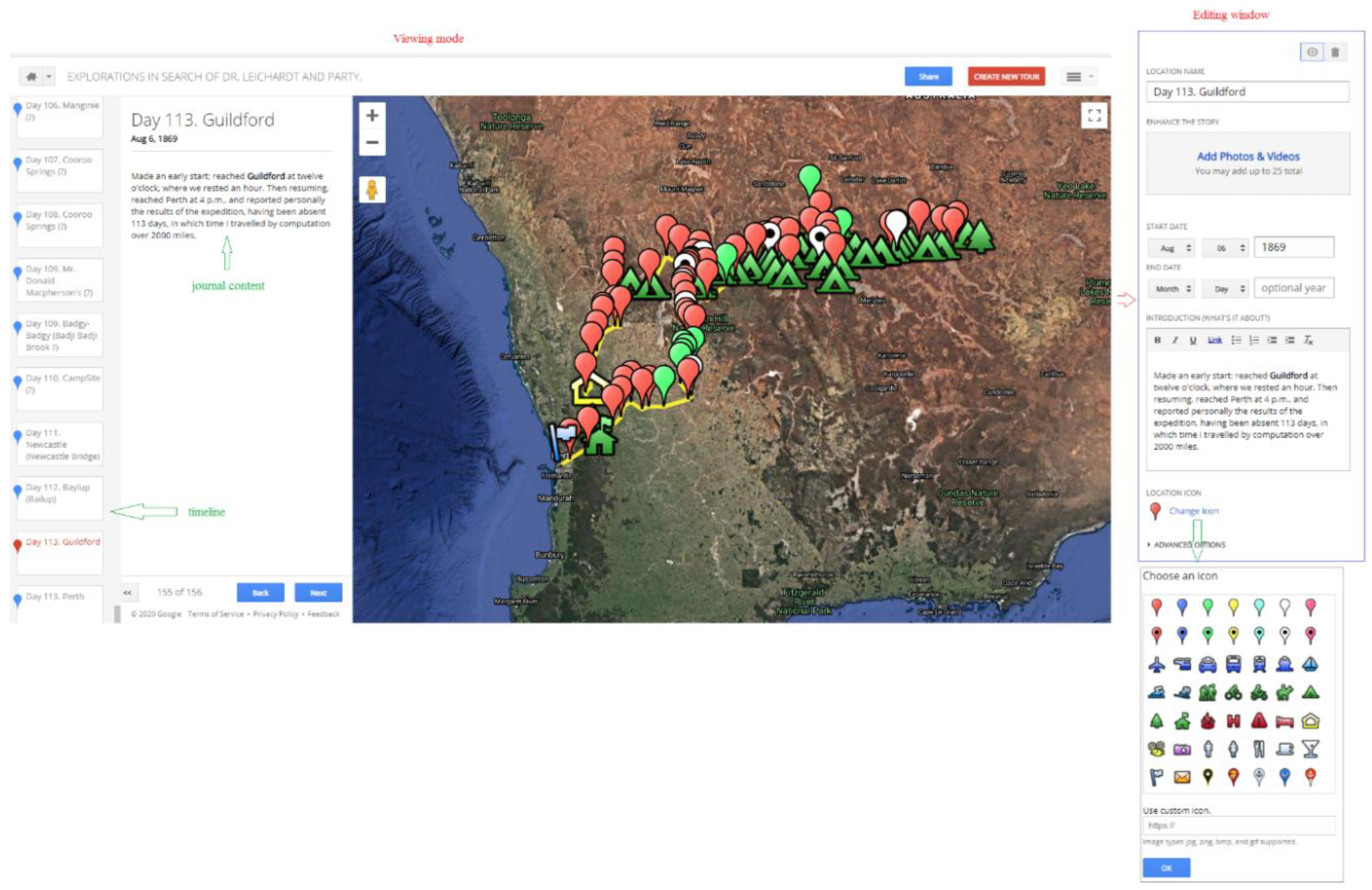Screen dimensions: 1372x890
Task: Click the Create New Tour button
Action: tap(1006, 77)
